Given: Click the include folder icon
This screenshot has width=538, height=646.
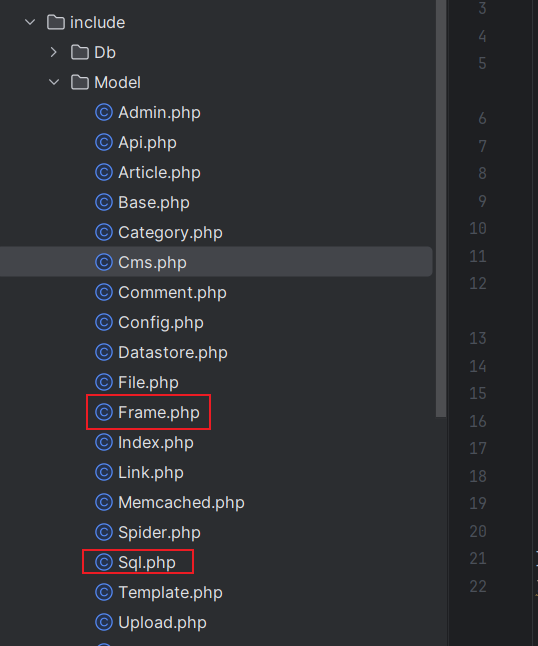Looking at the screenshot, I should 56,22.
